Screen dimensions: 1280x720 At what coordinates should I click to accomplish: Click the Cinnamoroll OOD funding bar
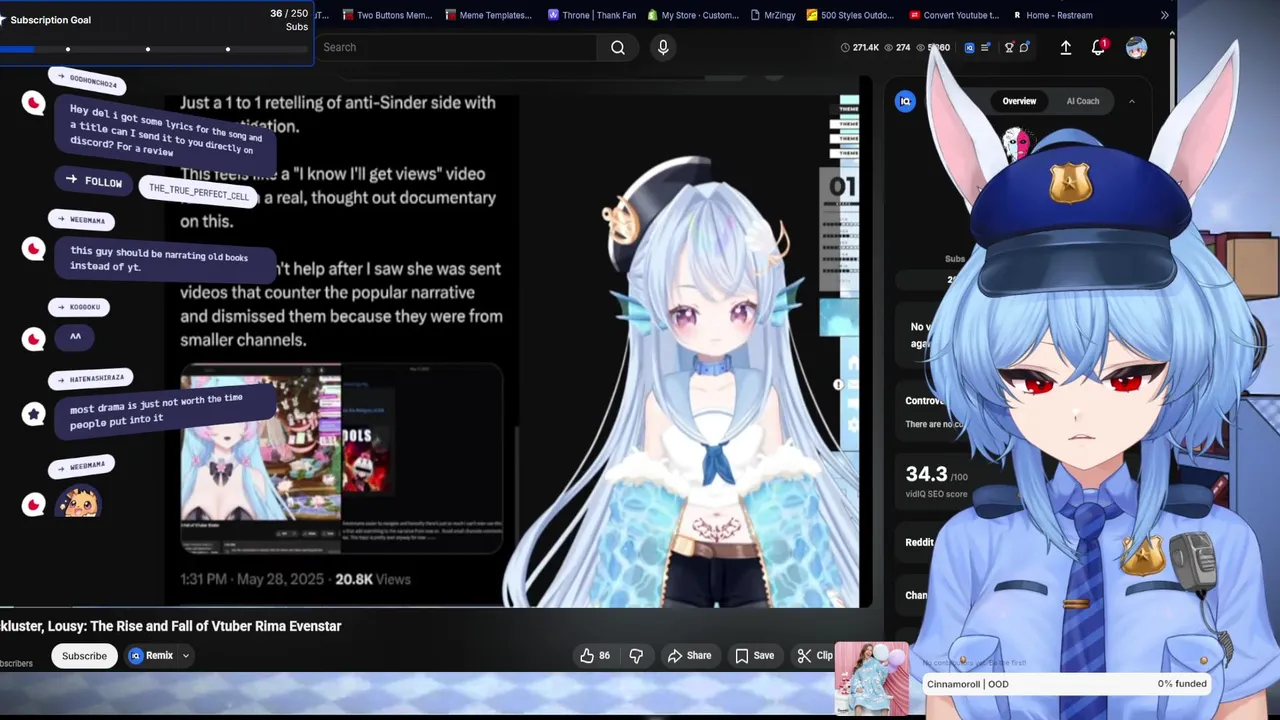click(x=1067, y=684)
